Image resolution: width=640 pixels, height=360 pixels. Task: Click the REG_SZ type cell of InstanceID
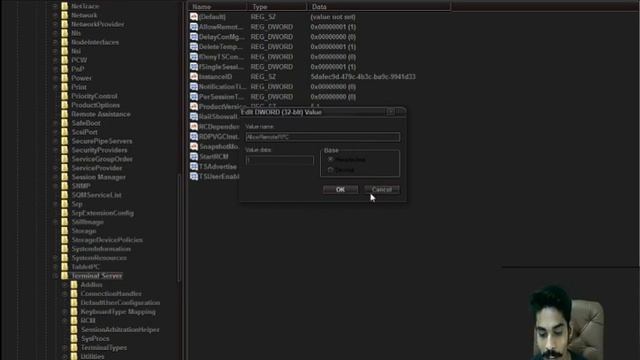coord(263,77)
